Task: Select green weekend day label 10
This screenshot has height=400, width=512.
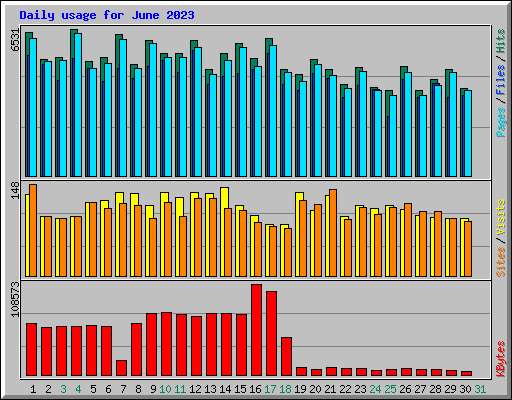Action: (x=165, y=389)
